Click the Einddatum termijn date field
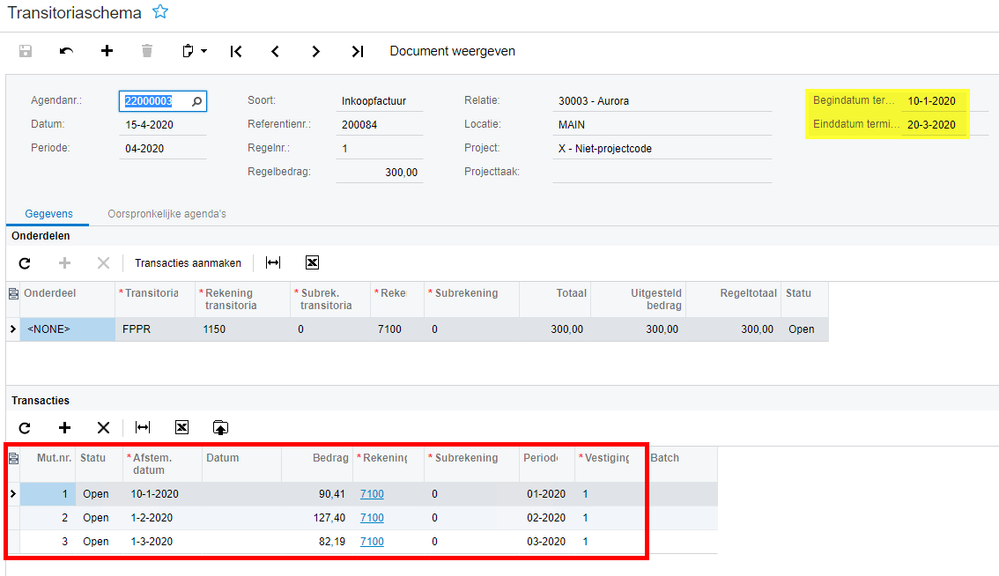 tap(931, 125)
